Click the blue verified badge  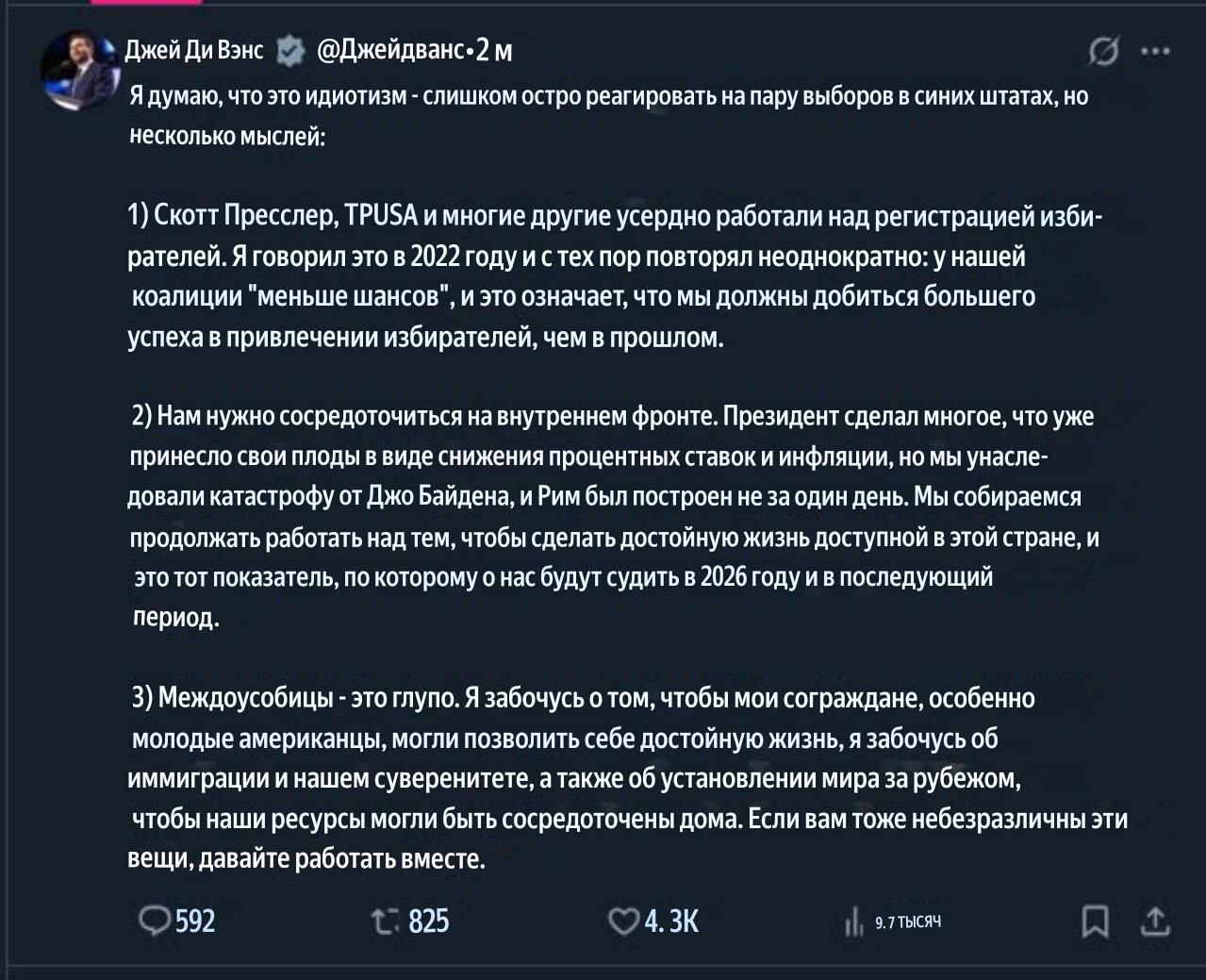click(289, 50)
